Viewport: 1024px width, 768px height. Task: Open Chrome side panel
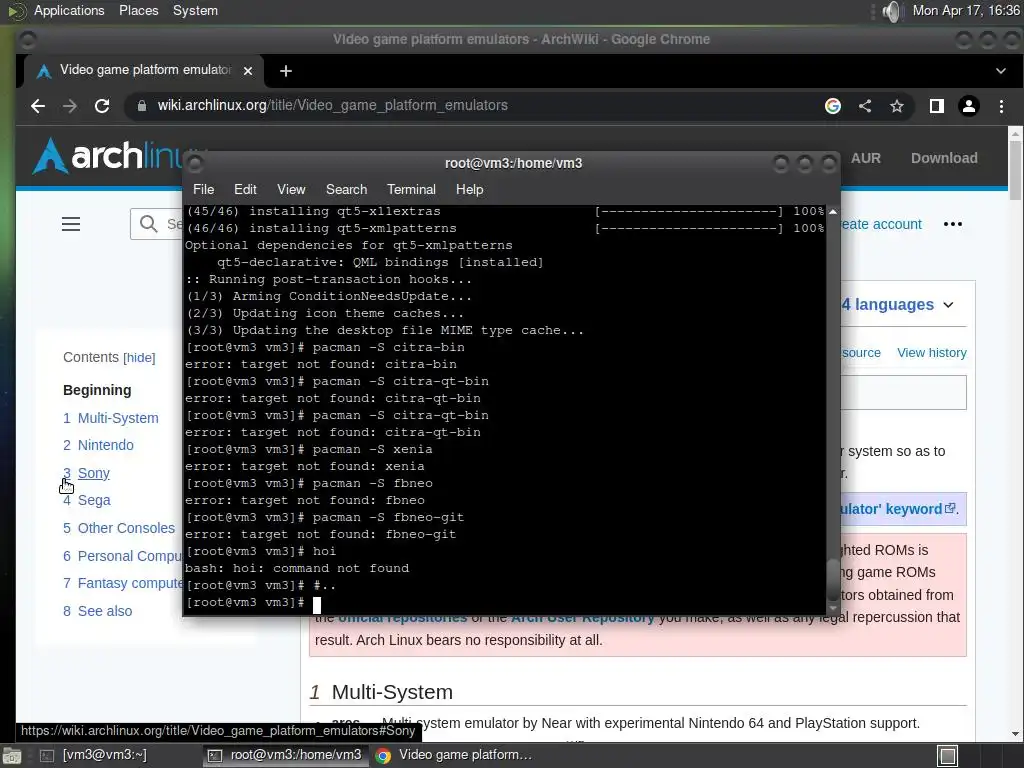pyautogui.click(x=936, y=106)
